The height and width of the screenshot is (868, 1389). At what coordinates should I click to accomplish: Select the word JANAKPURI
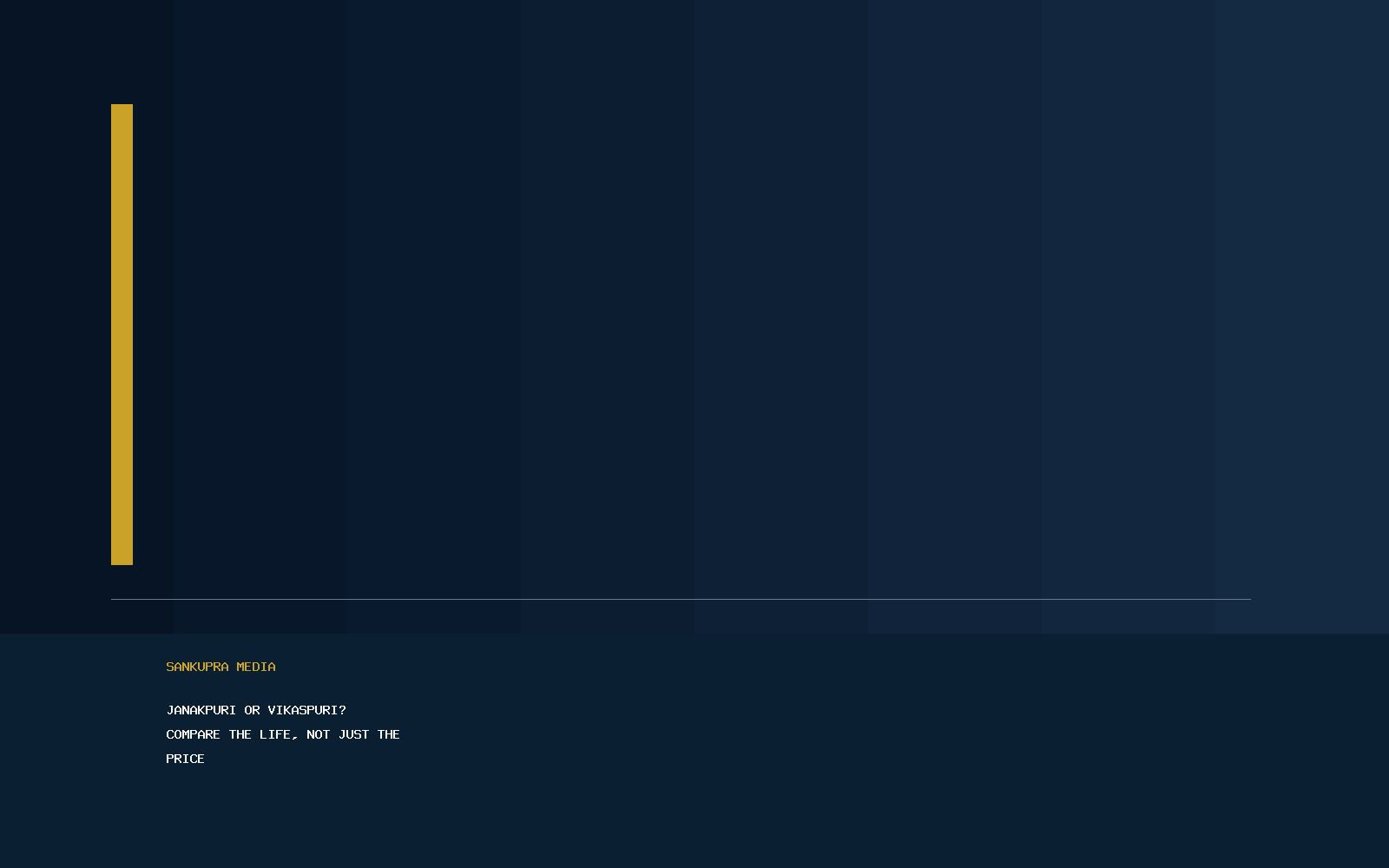(x=201, y=710)
